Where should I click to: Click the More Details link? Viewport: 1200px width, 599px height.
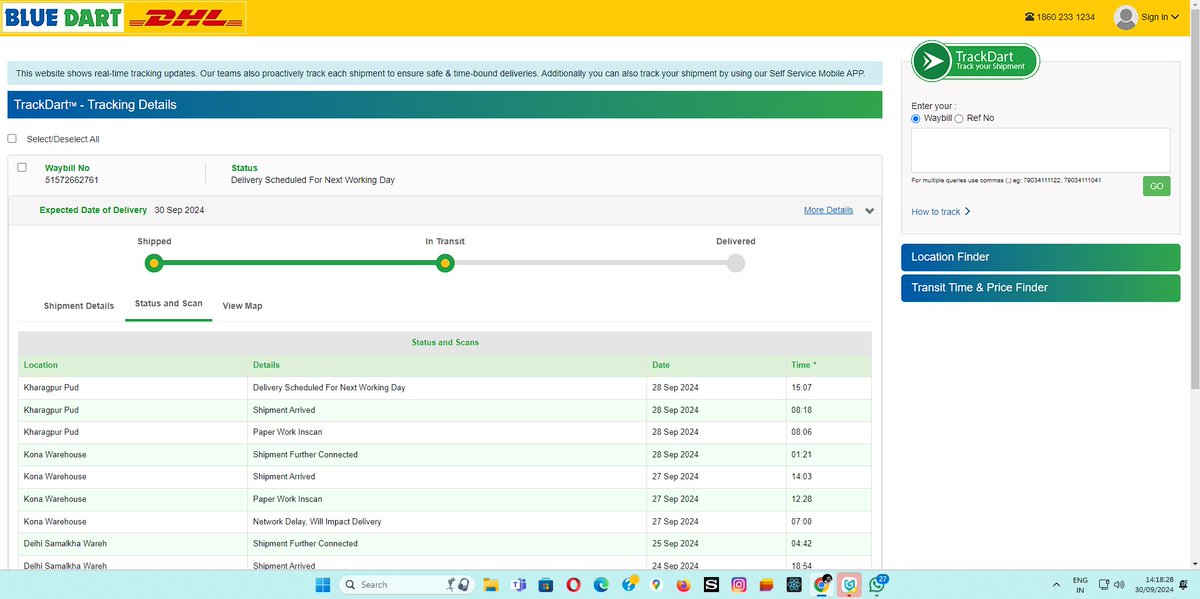tap(829, 210)
